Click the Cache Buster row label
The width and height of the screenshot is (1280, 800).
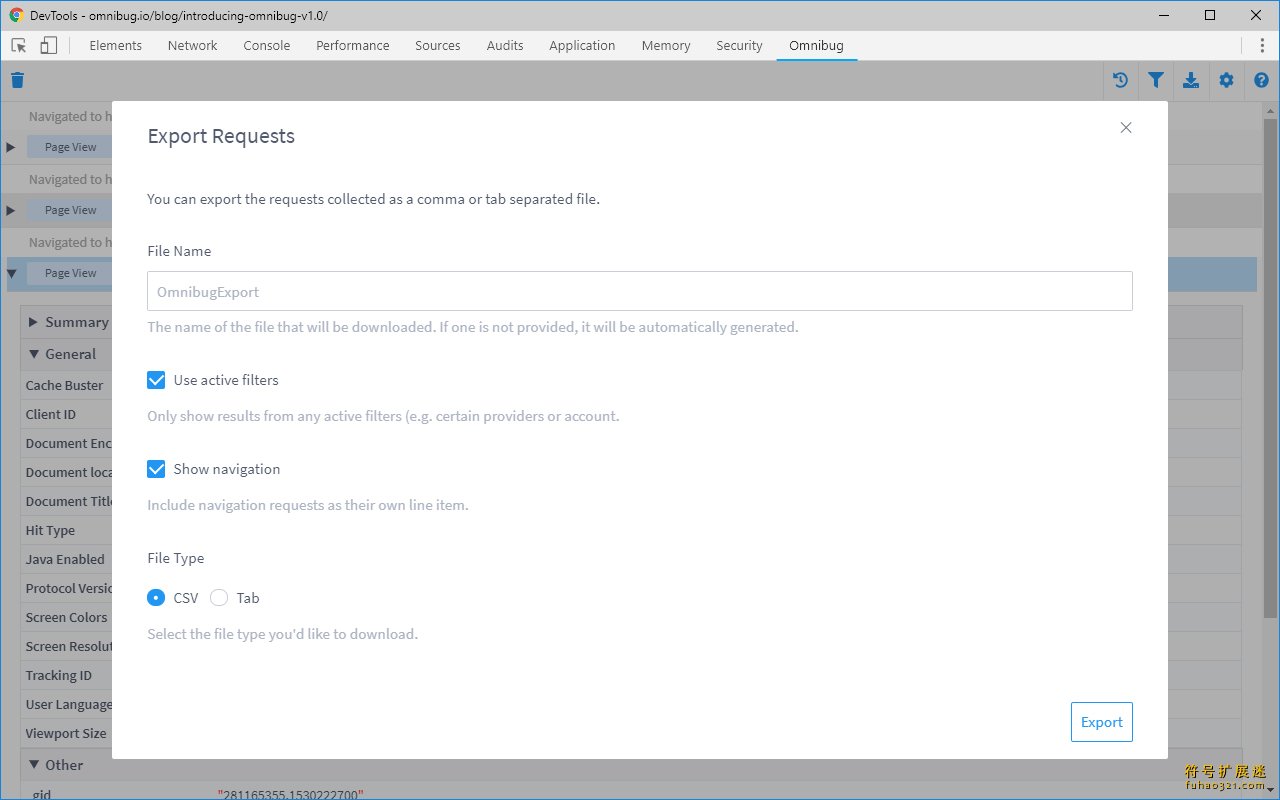[x=64, y=385]
